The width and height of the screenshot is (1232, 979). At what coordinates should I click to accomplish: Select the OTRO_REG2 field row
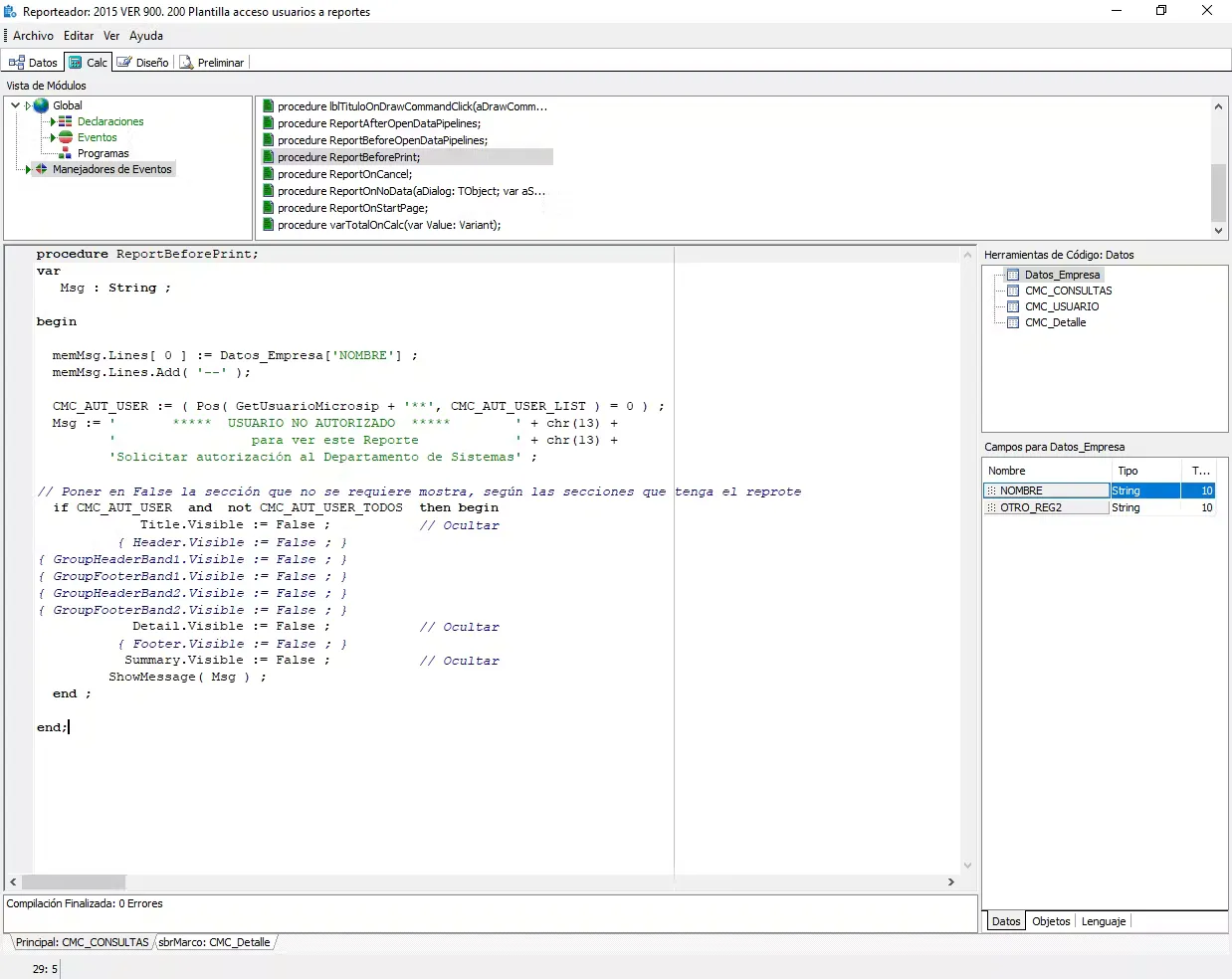coord(1099,507)
